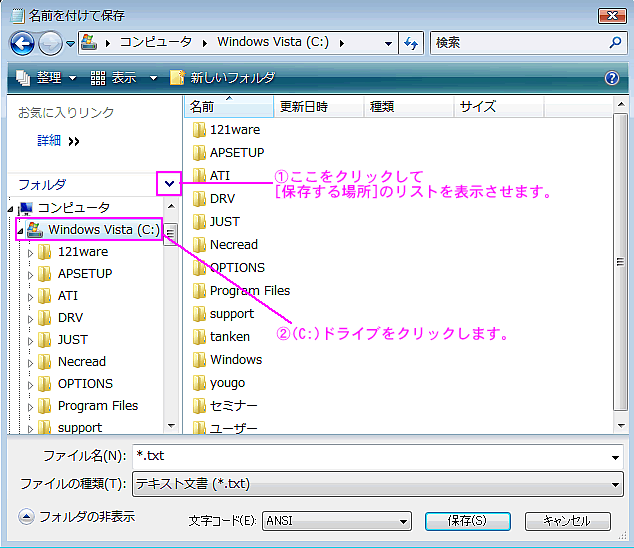Open the 表示 dropdown arrow
The width and height of the screenshot is (634, 548).
click(153, 78)
